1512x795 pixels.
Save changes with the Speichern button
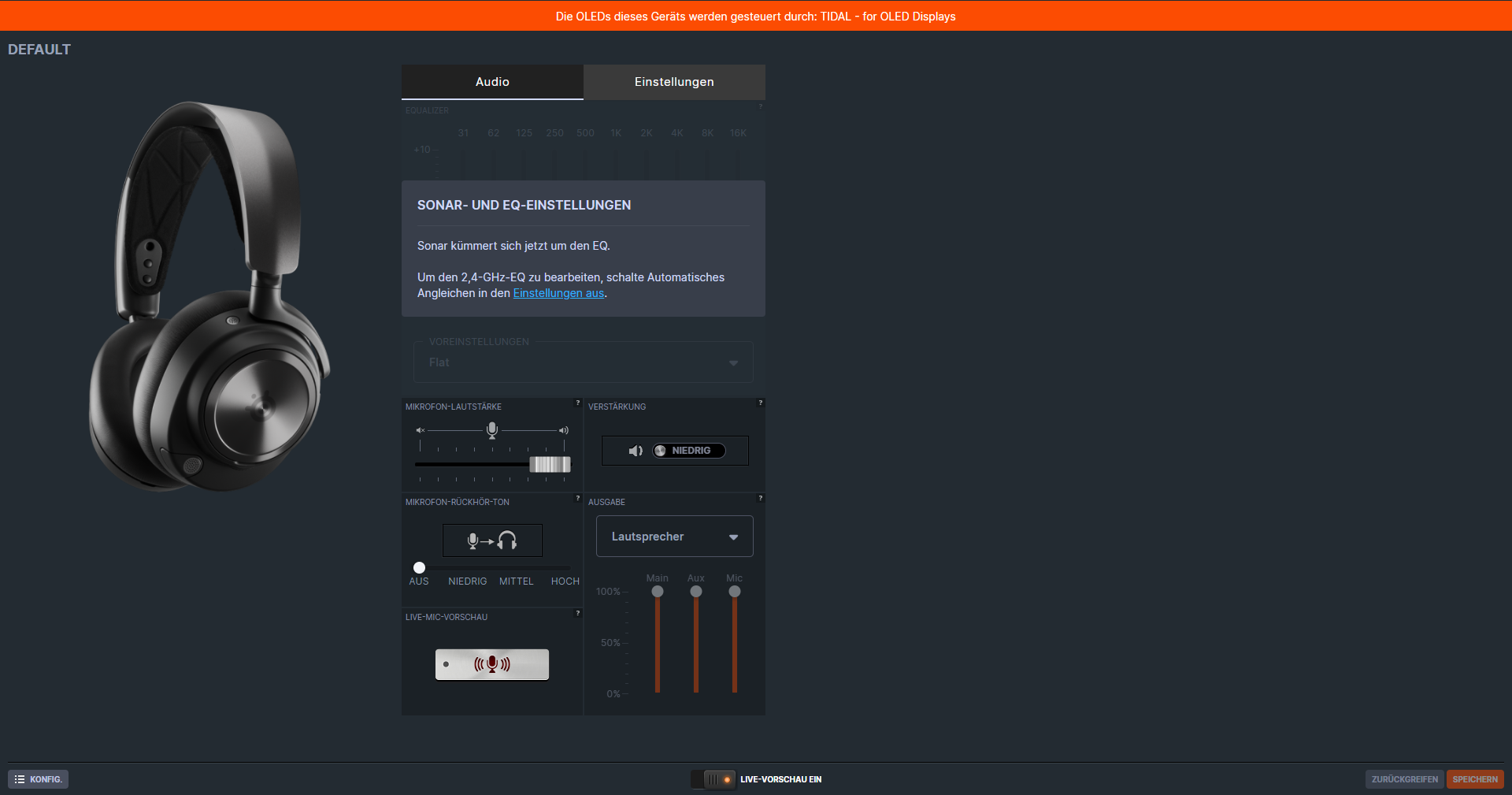tap(1475, 779)
